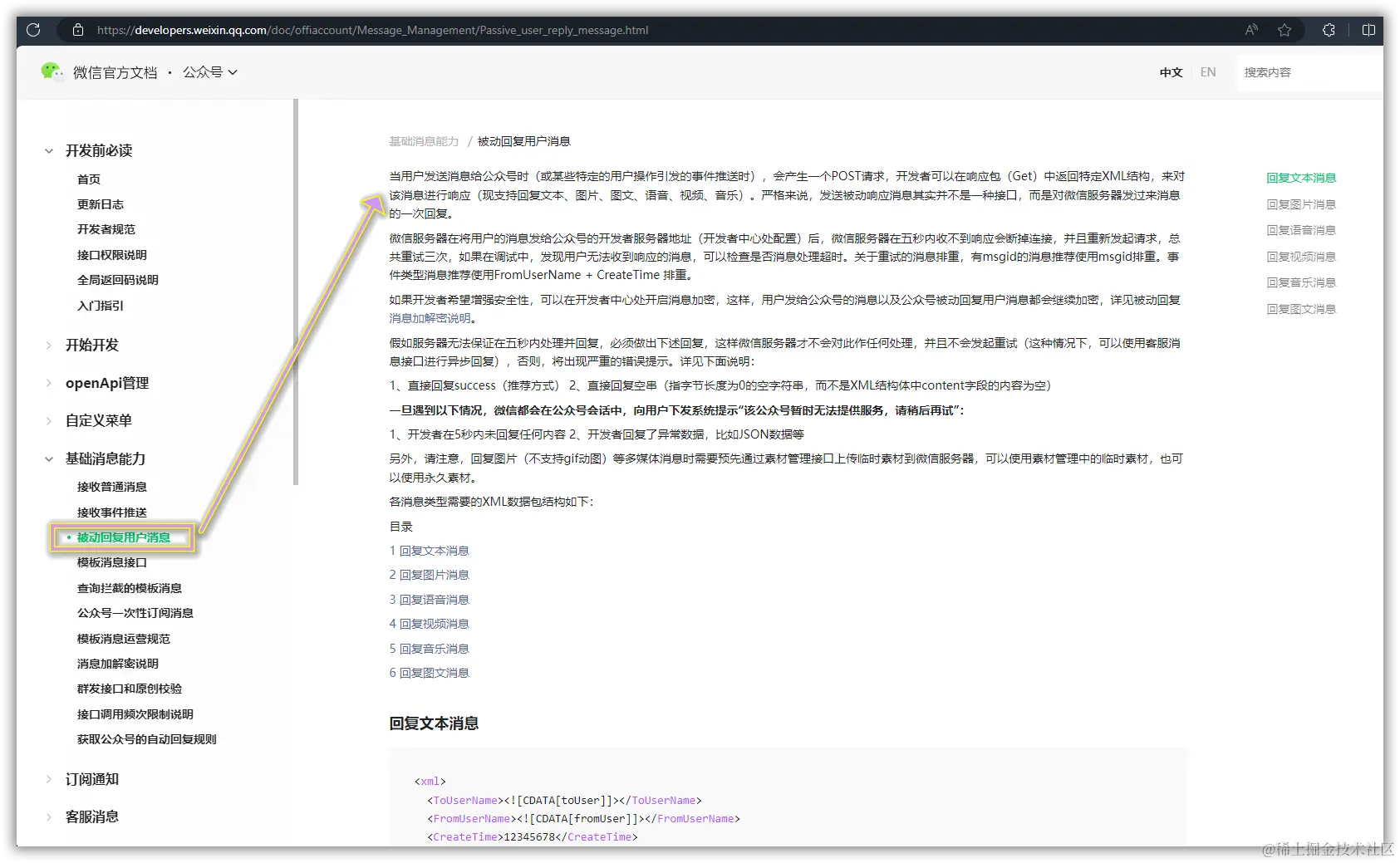Click the WeChat logo in the page header
This screenshot has height=863, width=1400.
[52, 72]
